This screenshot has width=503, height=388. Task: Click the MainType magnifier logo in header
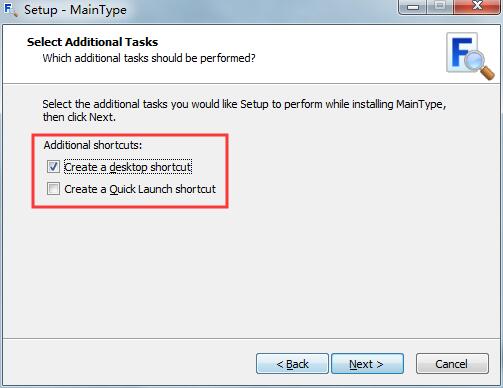tap(470, 56)
